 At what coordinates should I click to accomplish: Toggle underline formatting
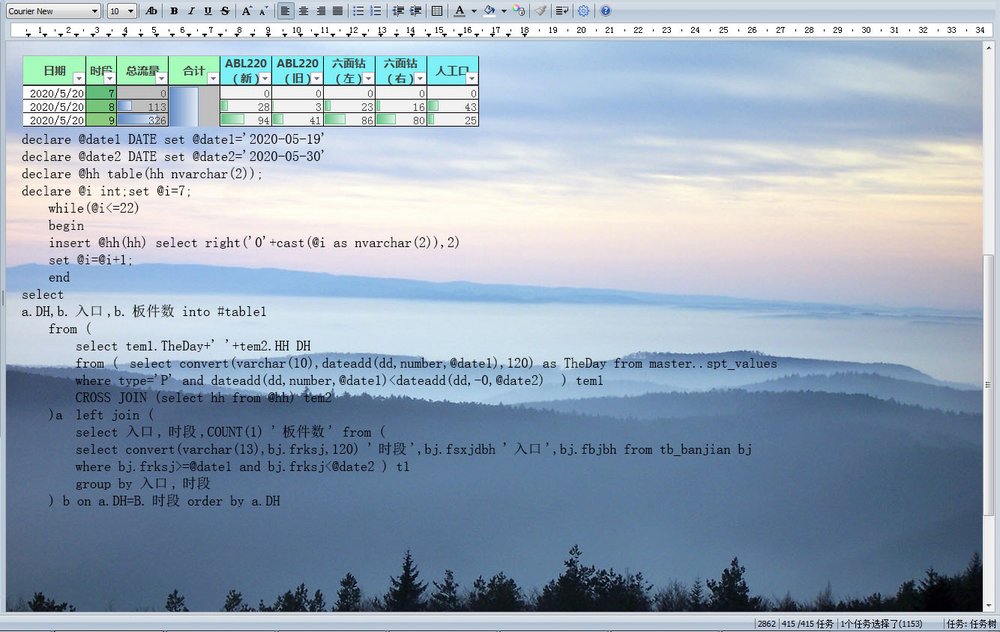pos(208,11)
